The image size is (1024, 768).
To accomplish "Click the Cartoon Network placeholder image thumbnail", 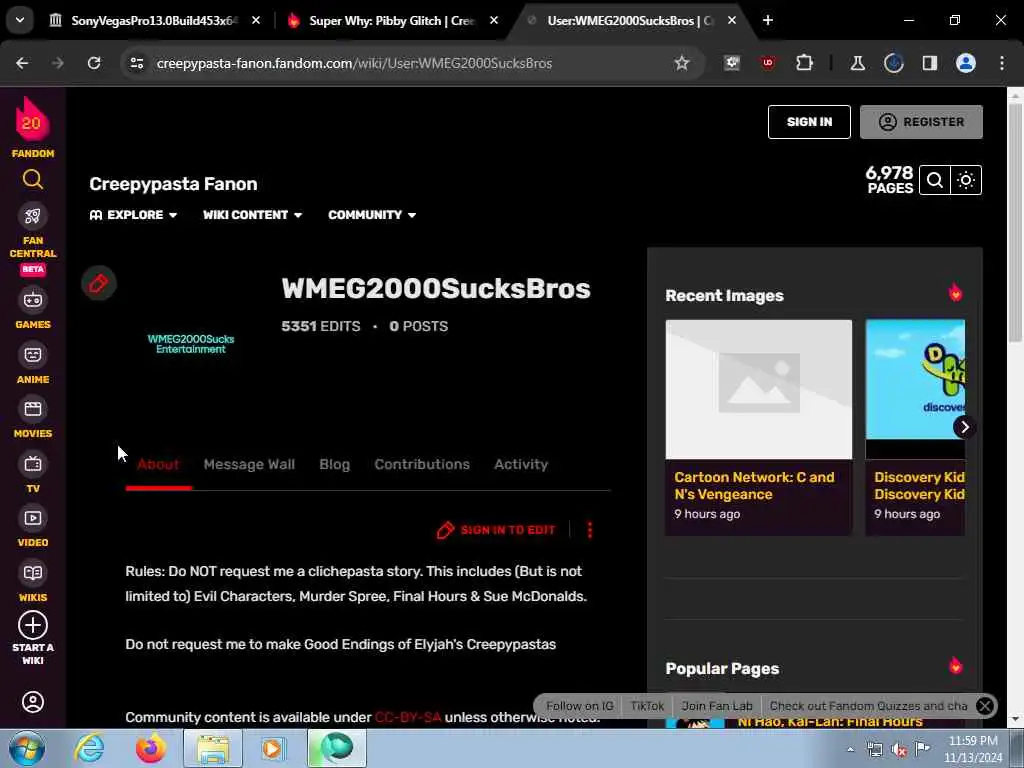I will (x=759, y=389).
